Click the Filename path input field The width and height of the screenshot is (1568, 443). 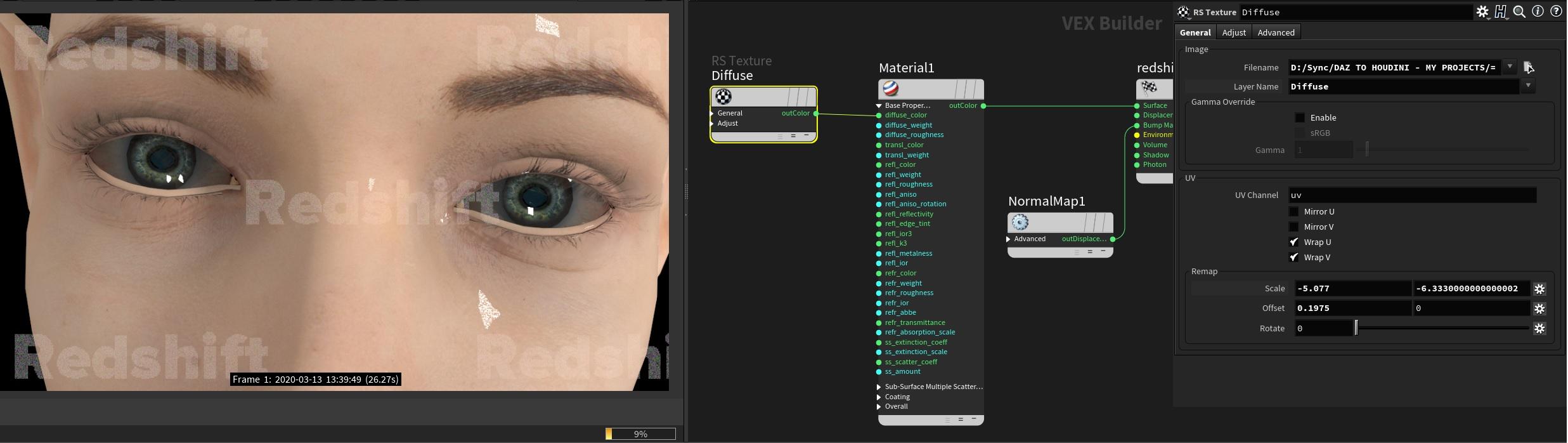click(x=1395, y=67)
